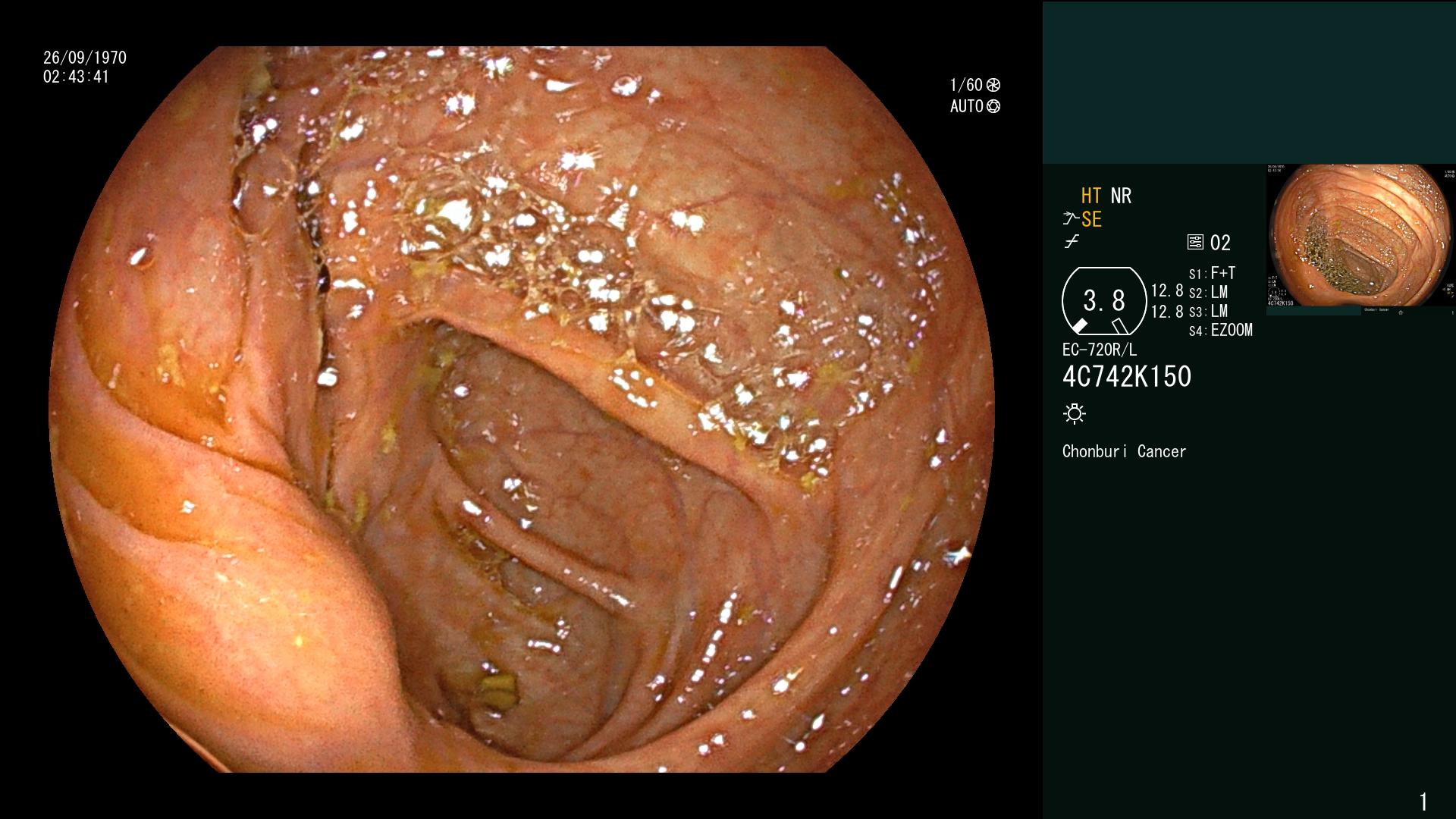Click the slashed f symbol icon below SE
The width and height of the screenshot is (1456, 819).
(1072, 242)
